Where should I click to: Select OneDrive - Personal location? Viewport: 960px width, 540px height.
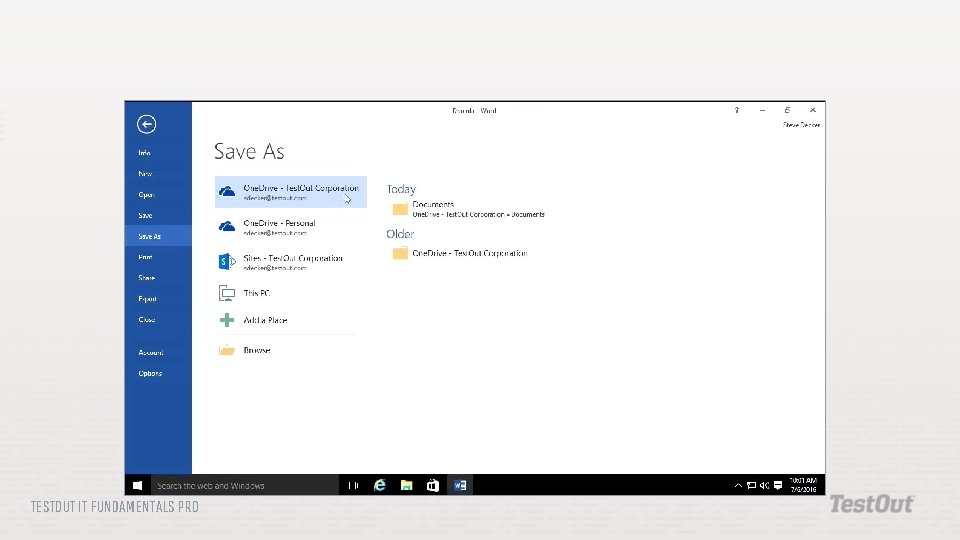point(291,227)
